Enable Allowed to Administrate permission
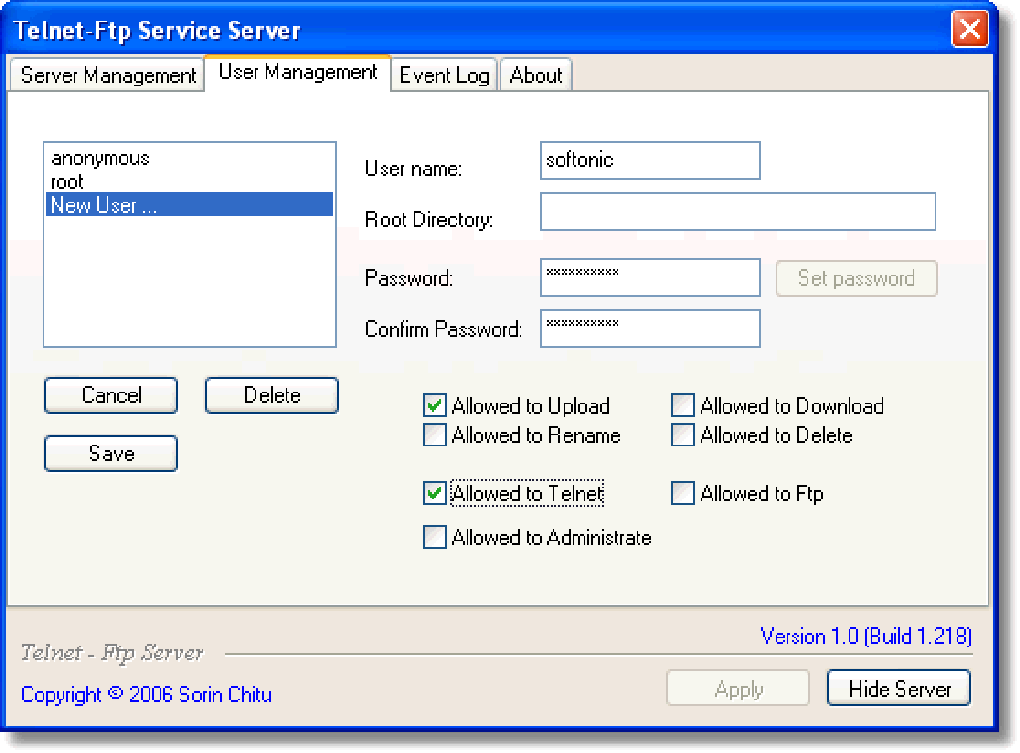 click(434, 537)
